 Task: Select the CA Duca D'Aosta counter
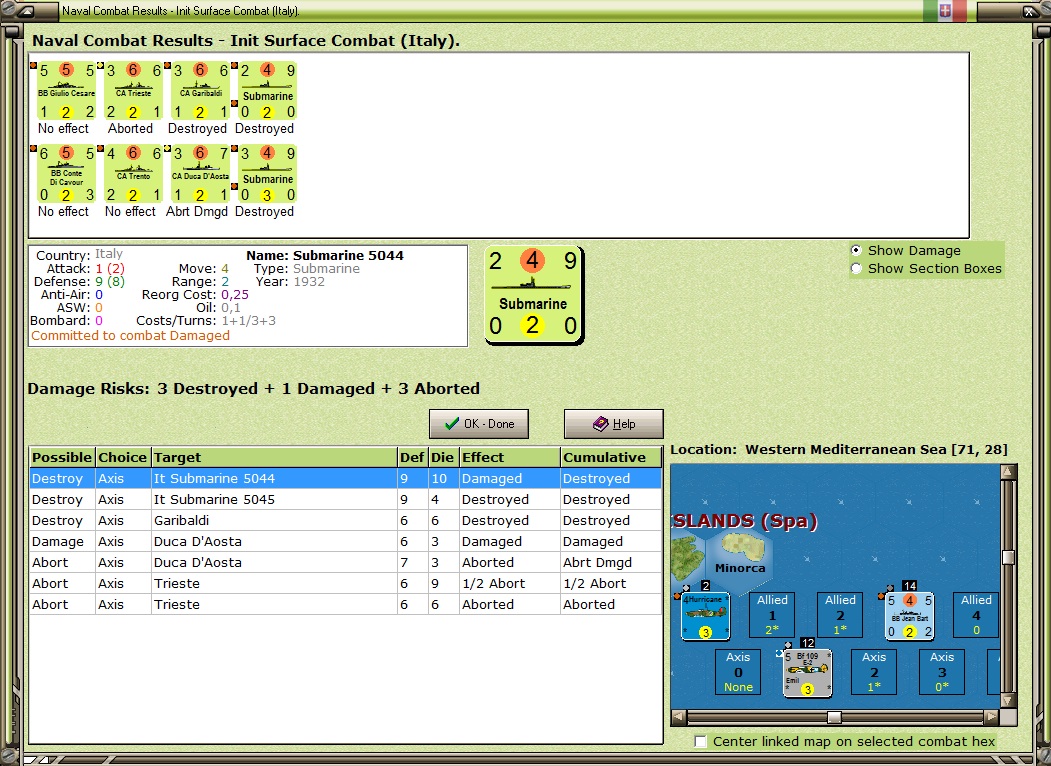coord(200,174)
